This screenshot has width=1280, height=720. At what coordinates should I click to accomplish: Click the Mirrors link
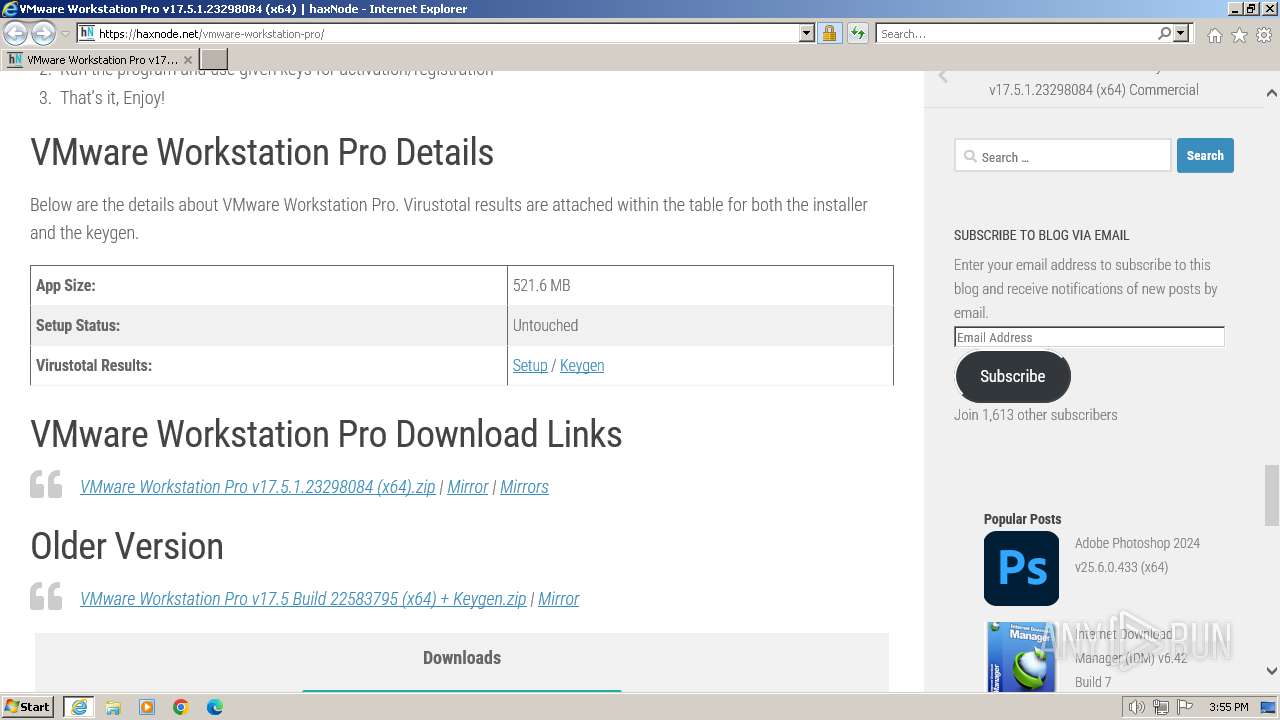click(x=524, y=487)
